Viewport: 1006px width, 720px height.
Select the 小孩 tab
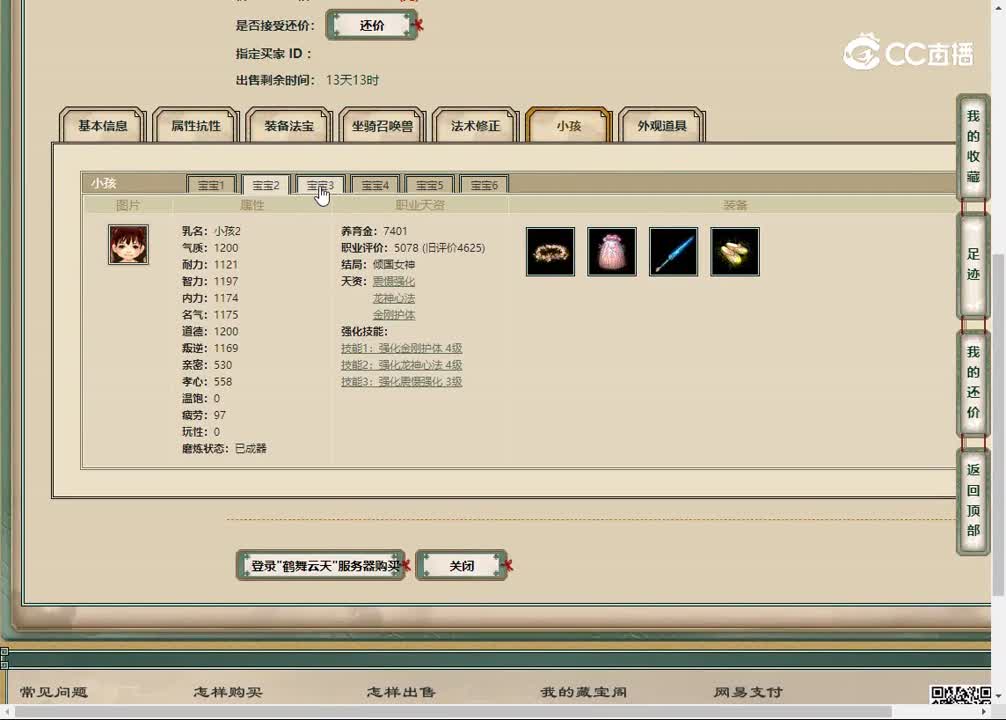[568, 126]
